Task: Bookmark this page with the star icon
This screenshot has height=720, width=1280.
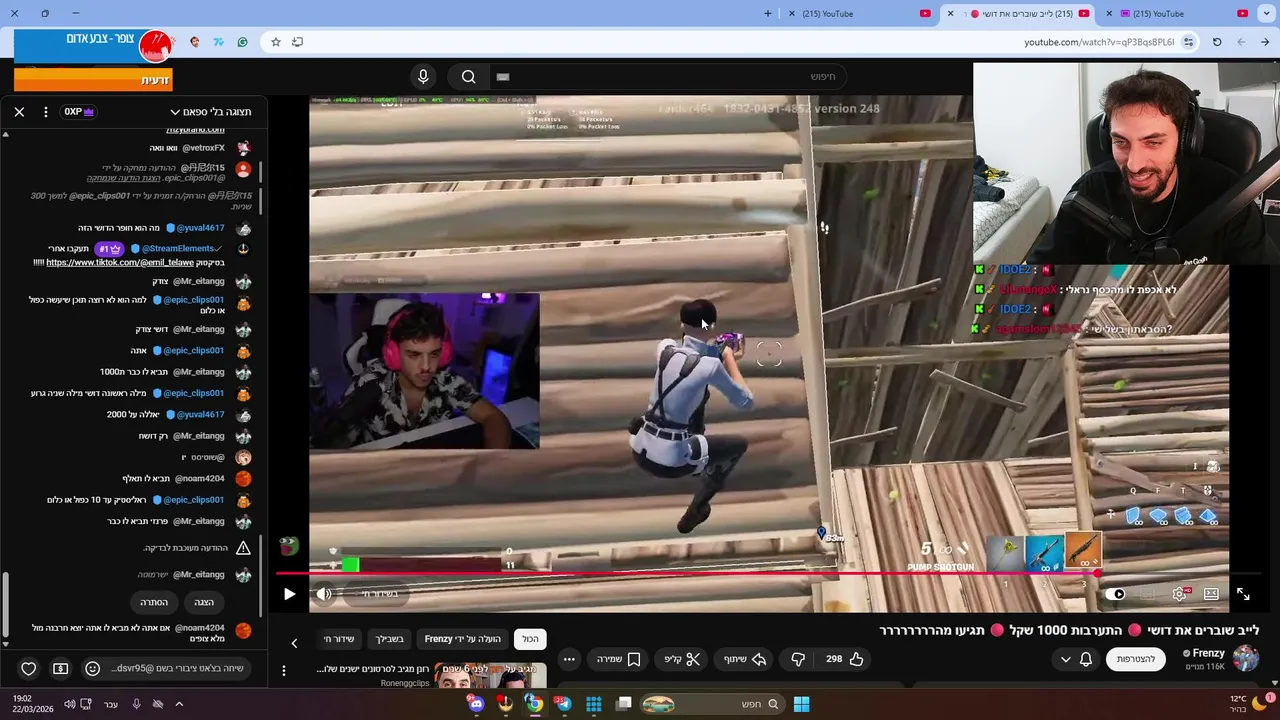Action: tap(275, 42)
